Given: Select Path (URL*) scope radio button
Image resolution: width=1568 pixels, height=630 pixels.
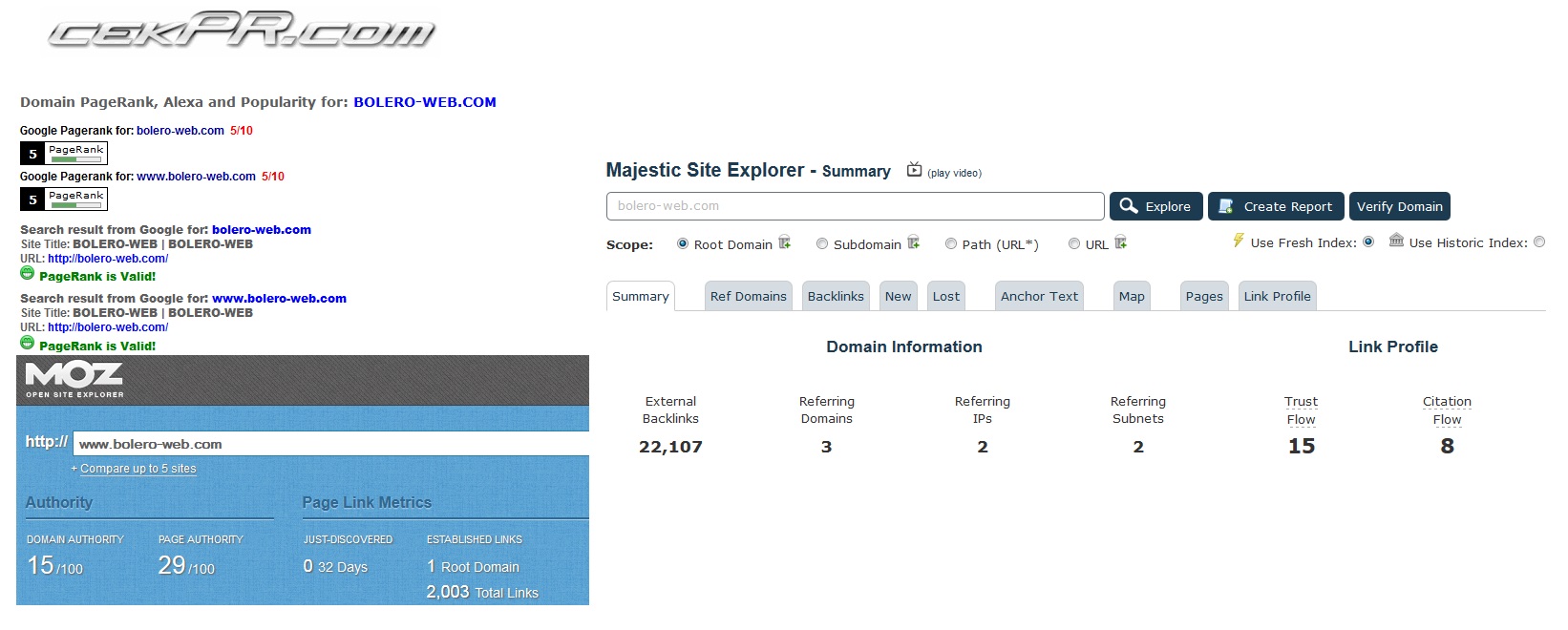Looking at the screenshot, I should tap(951, 243).
